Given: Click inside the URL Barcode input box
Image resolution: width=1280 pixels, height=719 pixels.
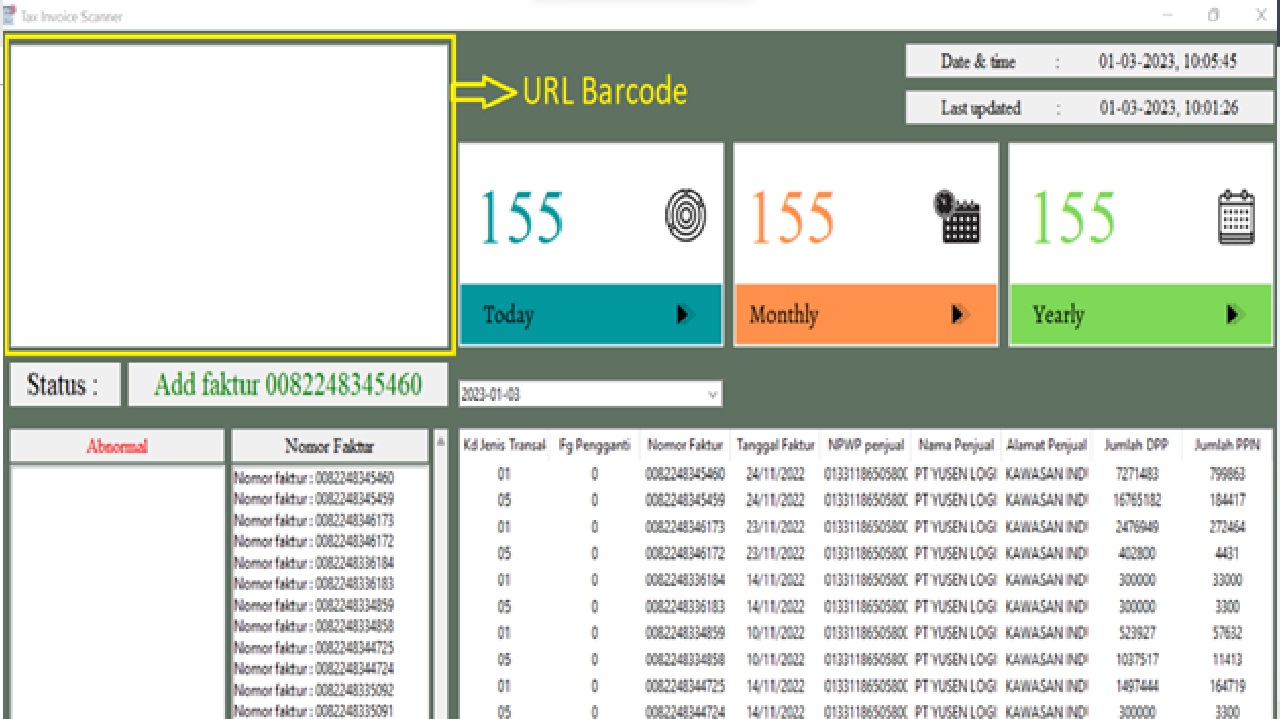Looking at the screenshot, I should coord(230,195).
